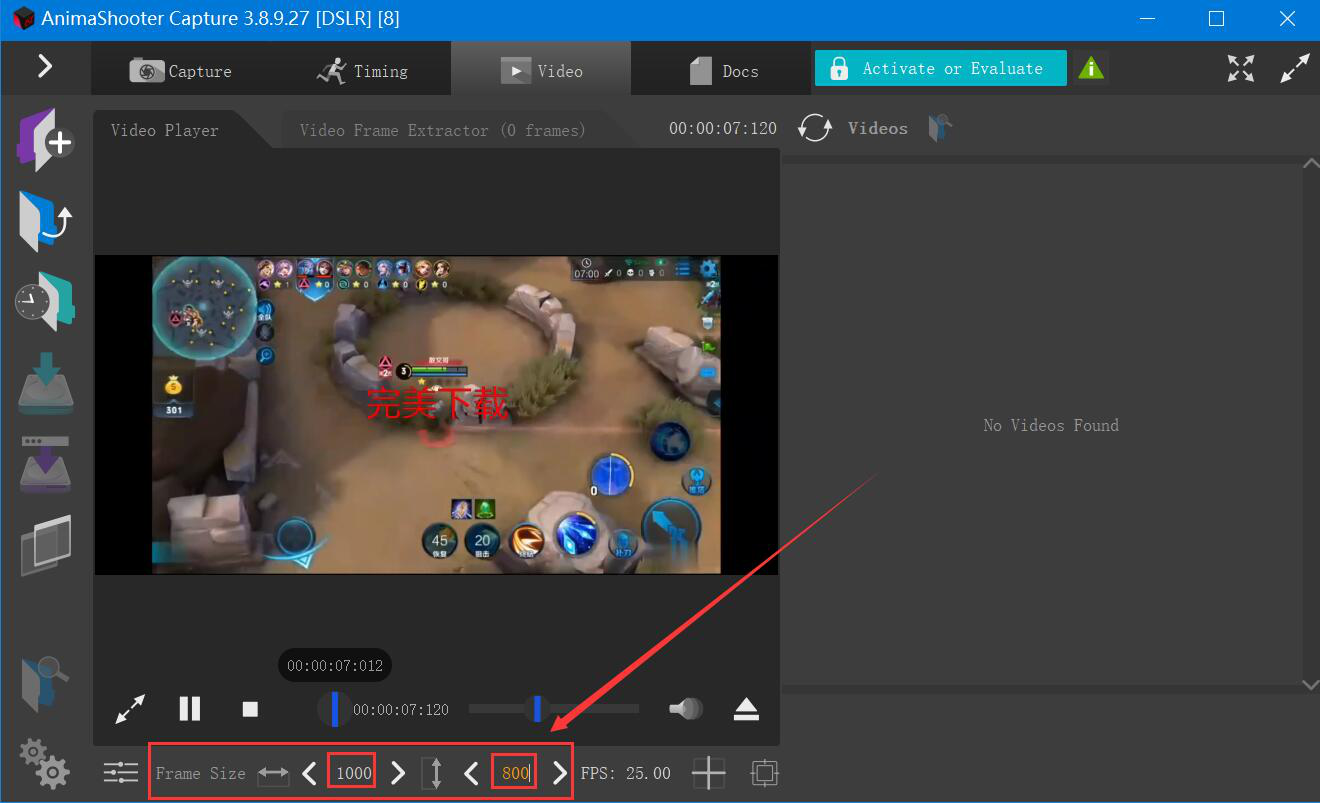Viewport: 1320px width, 803px height.
Task: Open the Video Frame Extractor tab
Action: 442,130
